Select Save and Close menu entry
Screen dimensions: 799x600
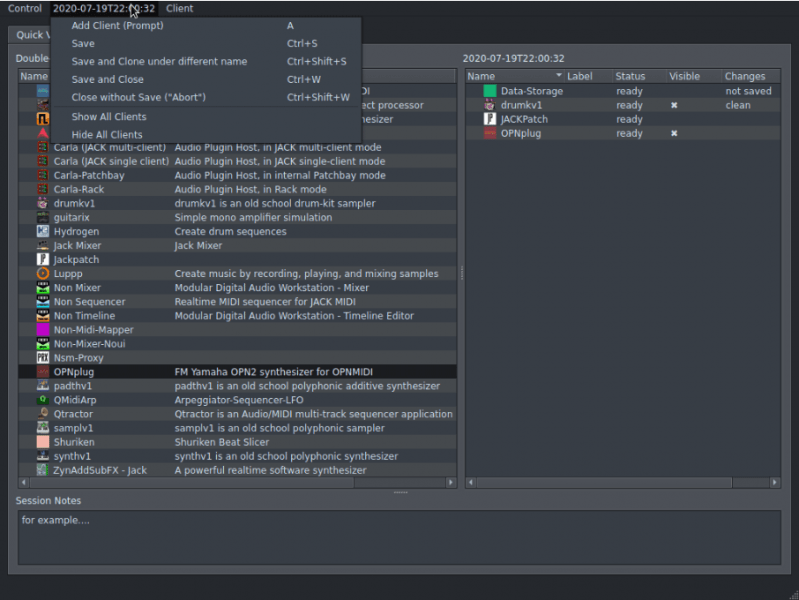(206, 79)
